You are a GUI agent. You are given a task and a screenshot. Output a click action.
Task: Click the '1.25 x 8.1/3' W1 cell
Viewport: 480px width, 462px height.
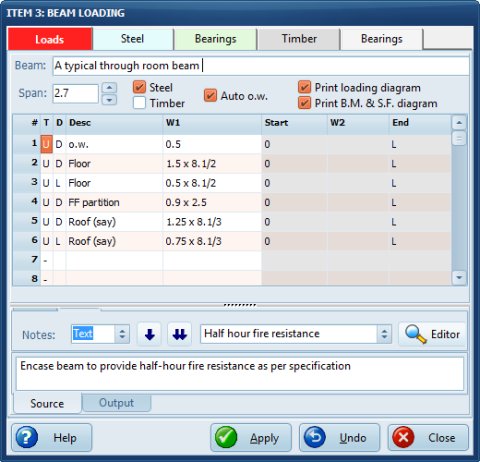pyautogui.click(x=212, y=222)
